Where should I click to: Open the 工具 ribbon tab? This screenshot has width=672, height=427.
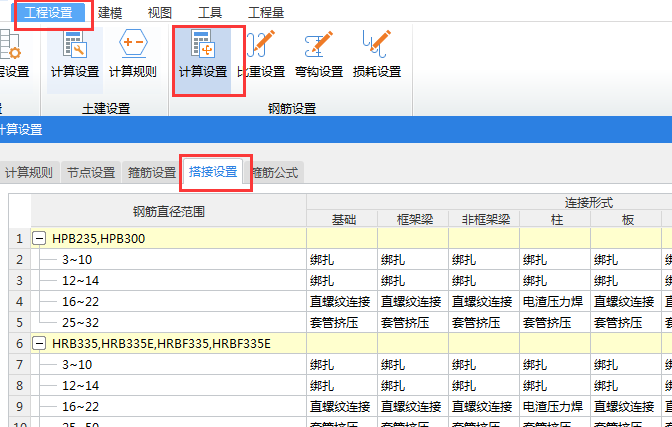click(x=210, y=13)
